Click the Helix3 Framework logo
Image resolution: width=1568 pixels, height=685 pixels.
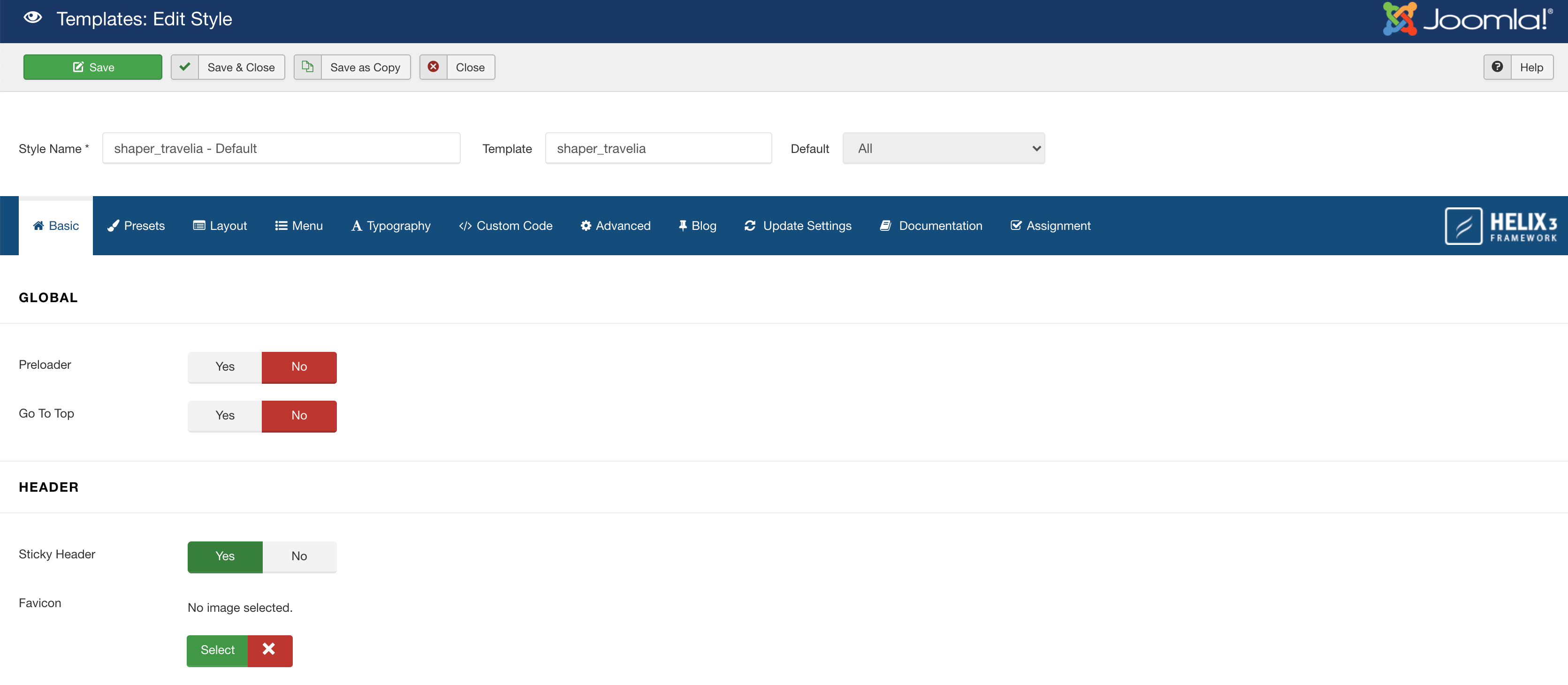(1500, 226)
